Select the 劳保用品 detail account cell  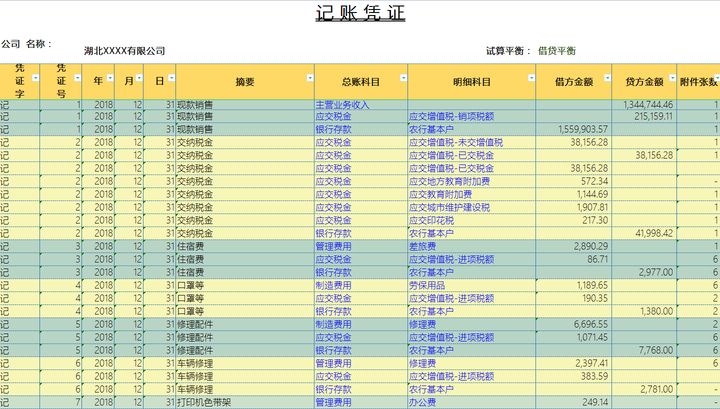(472, 286)
